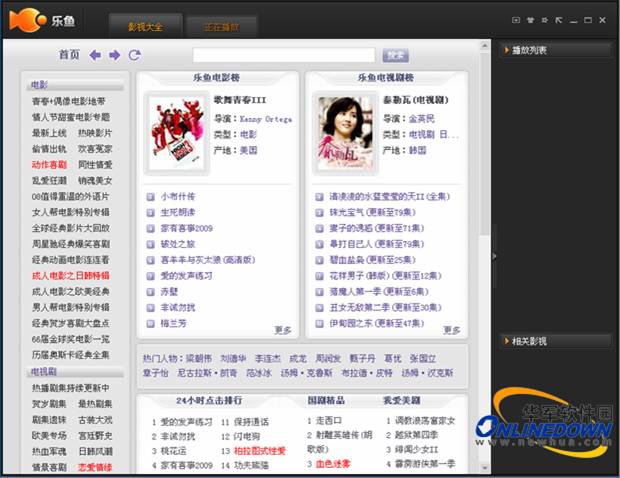Expand the 播放列表 panel arrow
The width and height of the screenshot is (620, 478).
coord(507,50)
